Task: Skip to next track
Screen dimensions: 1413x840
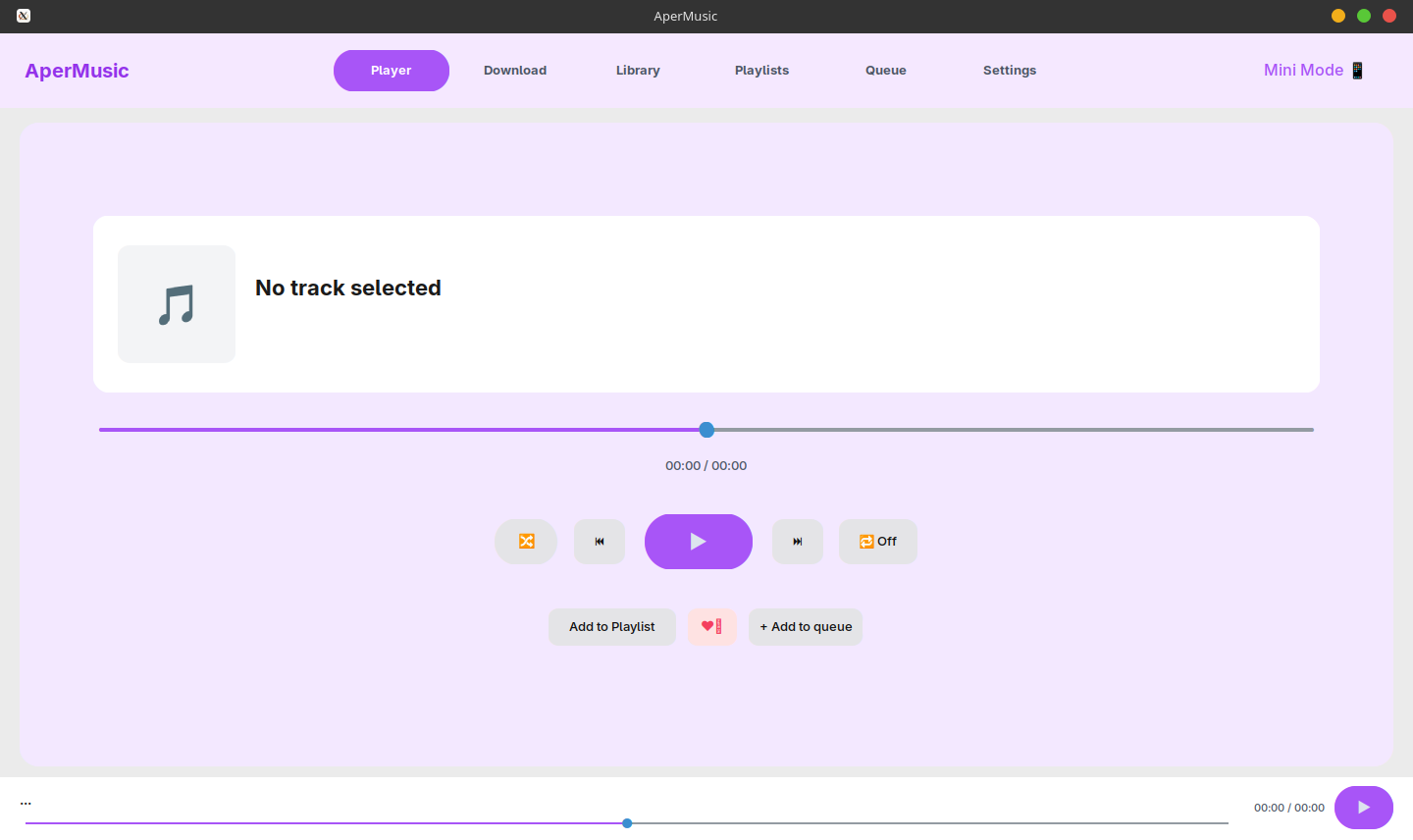Action: tap(798, 542)
